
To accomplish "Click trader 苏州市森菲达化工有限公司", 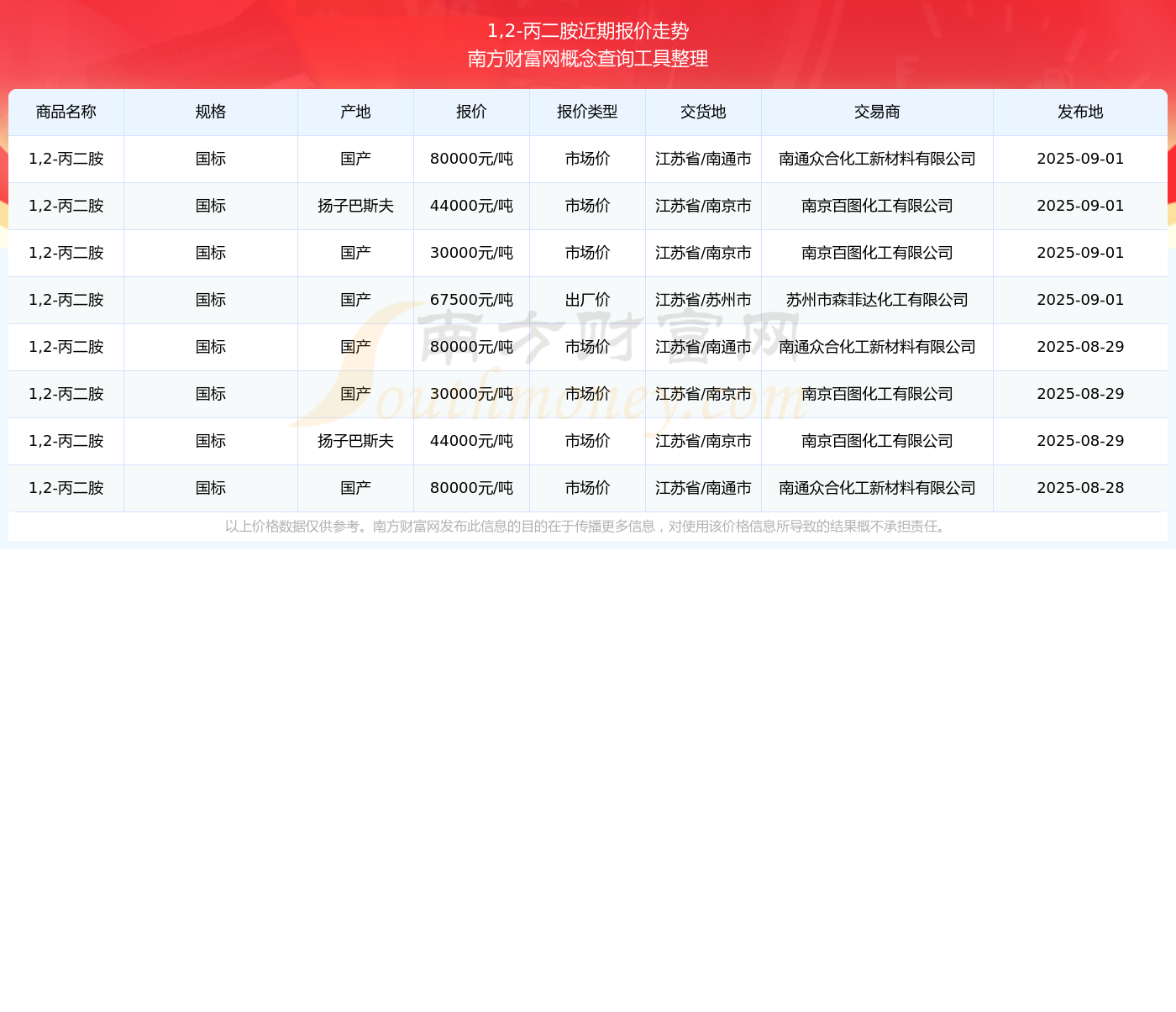I will tap(878, 300).
